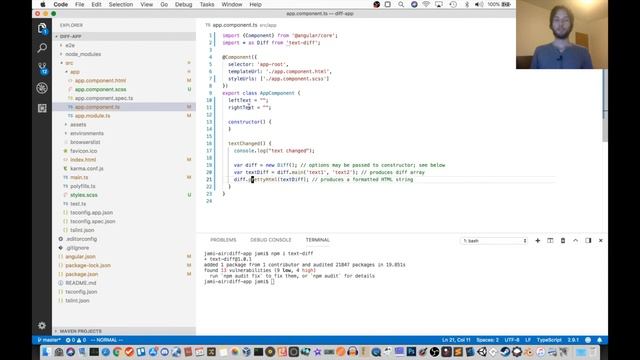Viewport: 640px width, 360px height.
Task: Click the terminal prompt input area
Action: coord(272,282)
